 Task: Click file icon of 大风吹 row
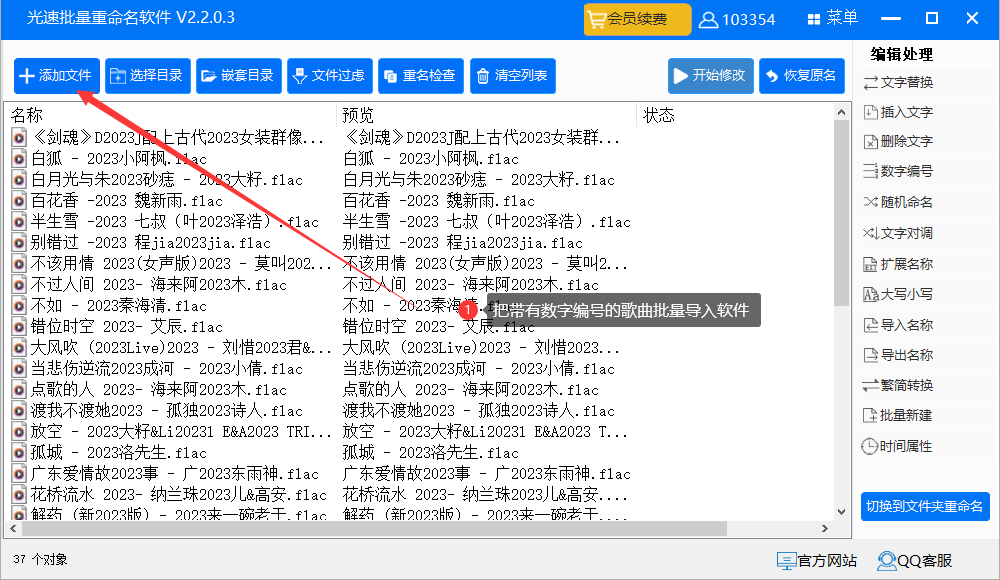pos(19,348)
